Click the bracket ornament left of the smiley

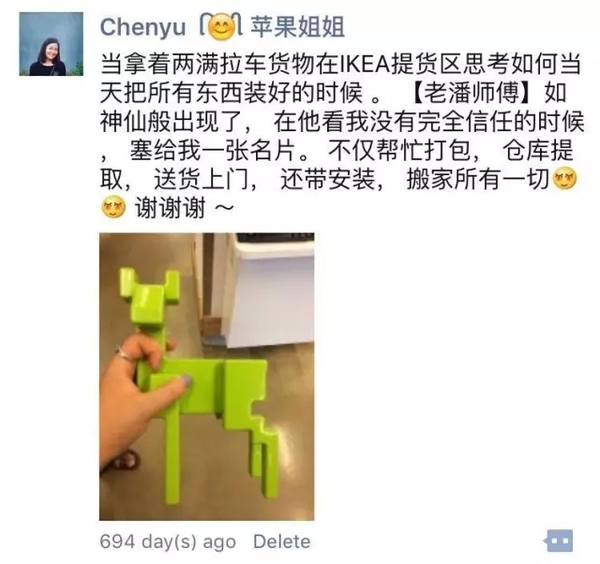(x=204, y=25)
